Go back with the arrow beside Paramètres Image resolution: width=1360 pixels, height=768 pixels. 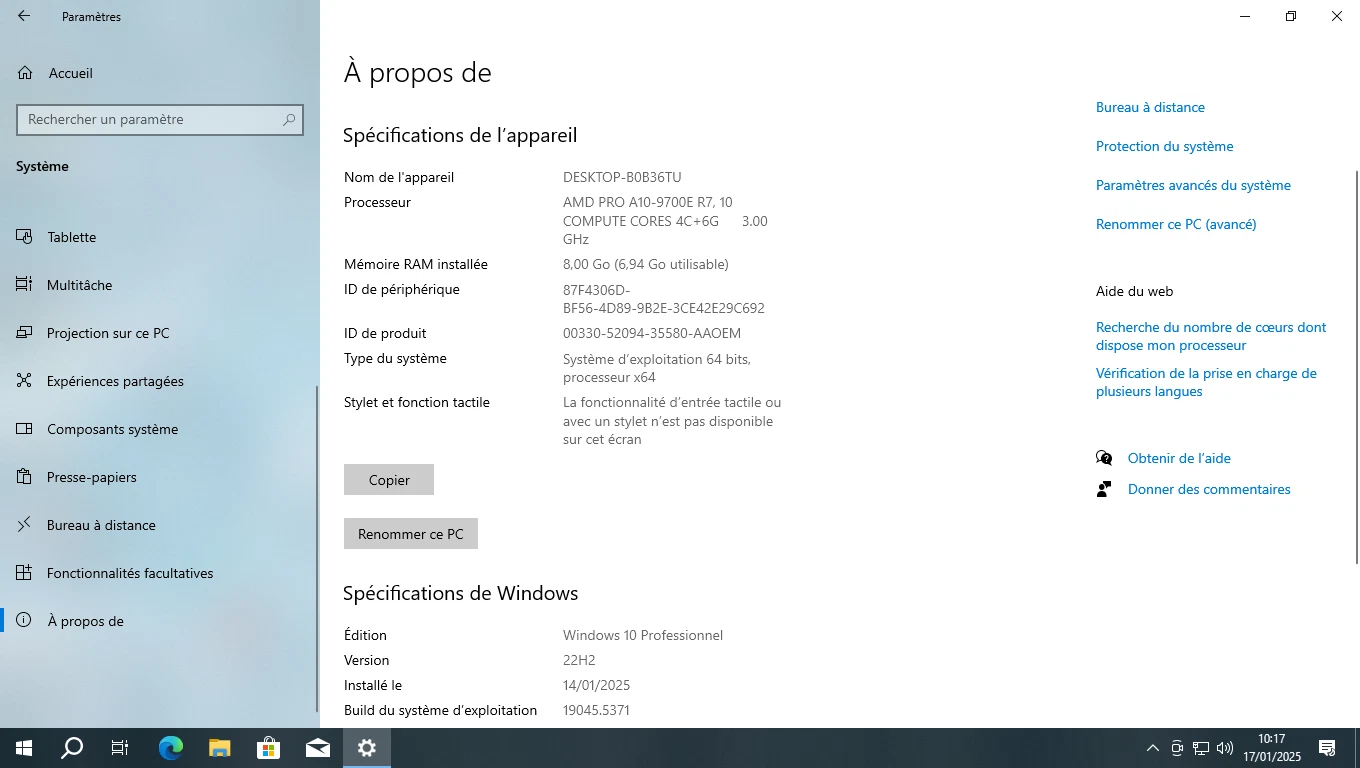[x=24, y=16]
